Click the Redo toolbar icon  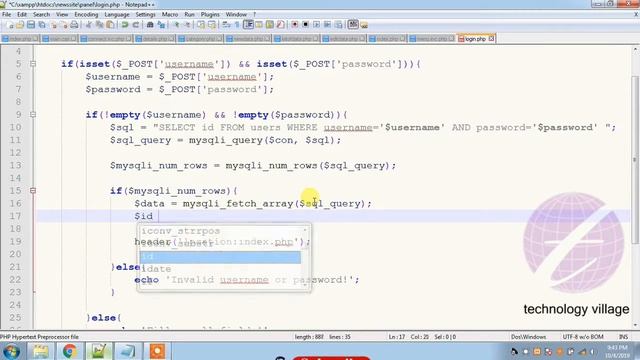[x=136, y=25]
